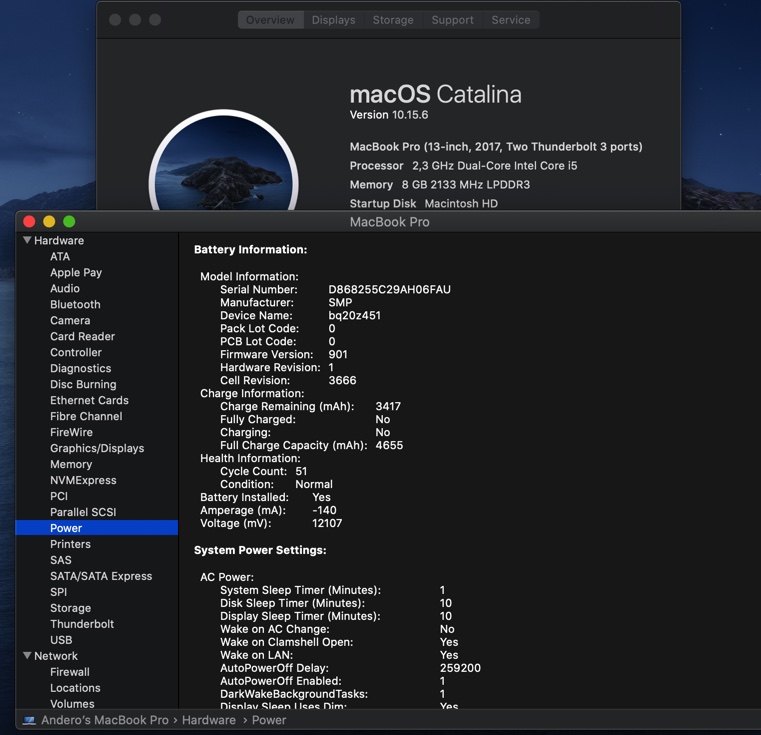761x735 pixels.
Task: Select Graphics/Displays in the sidebar
Action: tap(97, 449)
